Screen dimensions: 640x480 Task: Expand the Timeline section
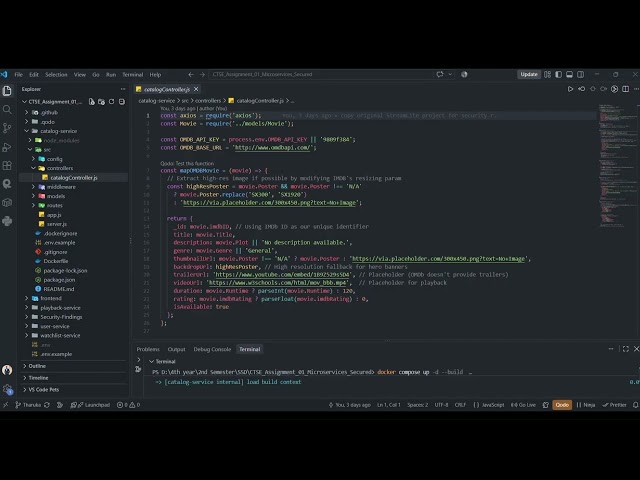click(x=38, y=378)
